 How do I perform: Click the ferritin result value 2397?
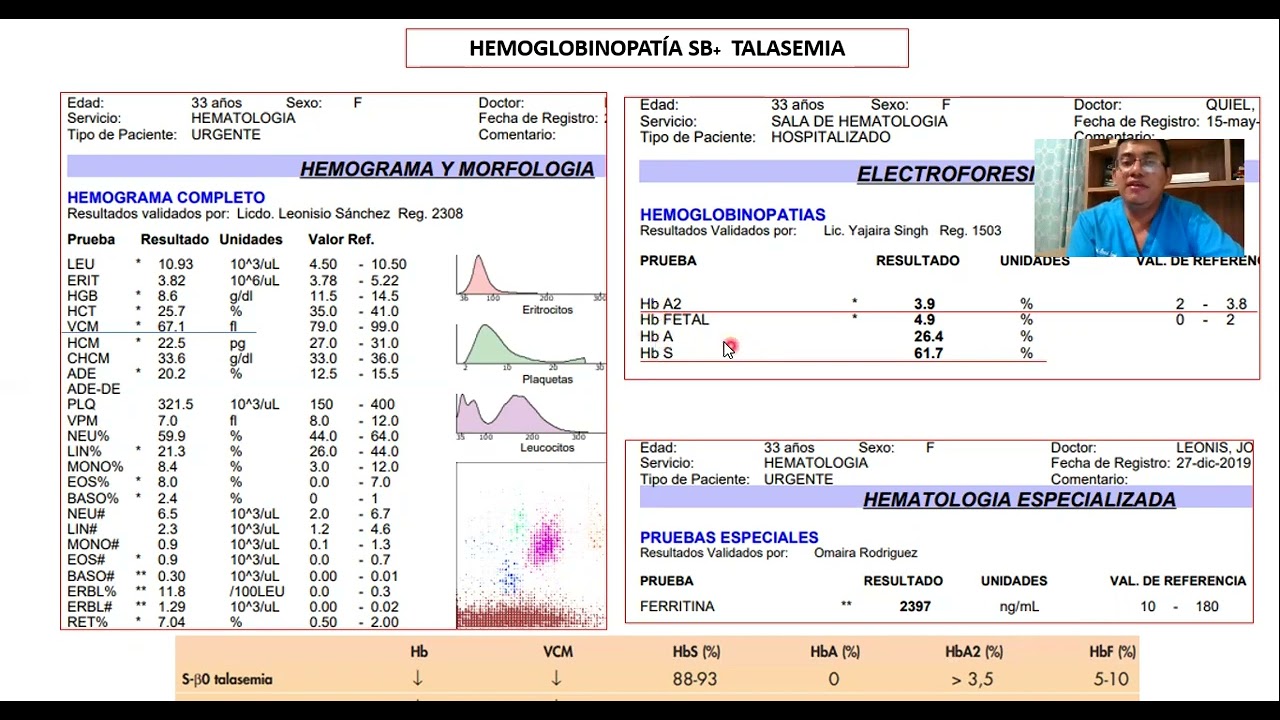tap(915, 606)
